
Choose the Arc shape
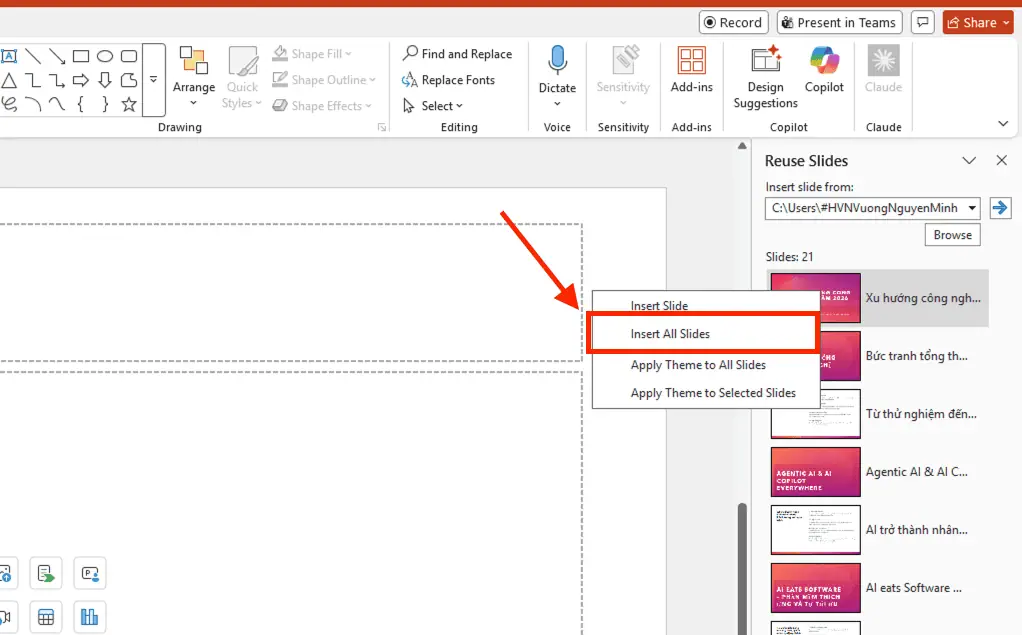pyautogui.click(x=33, y=104)
